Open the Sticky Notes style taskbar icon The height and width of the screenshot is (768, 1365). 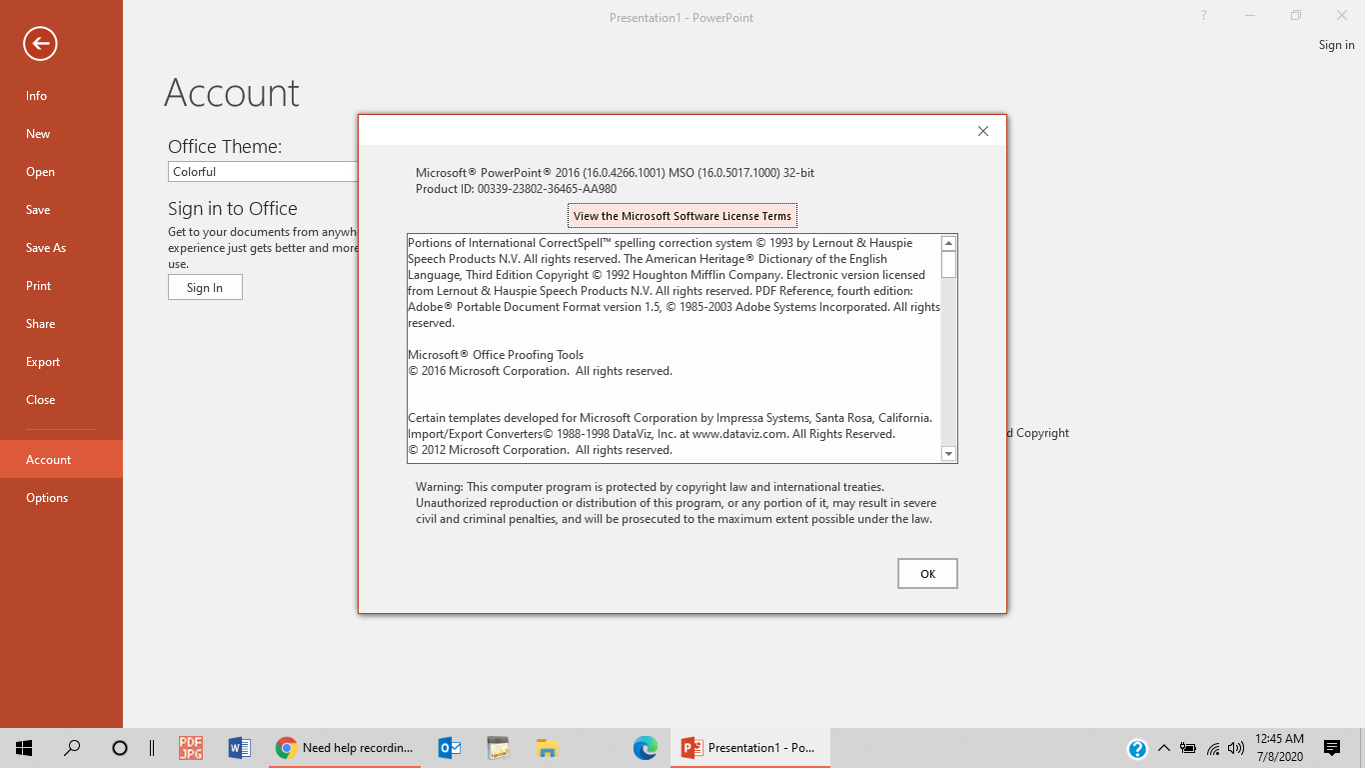pyautogui.click(x=498, y=748)
